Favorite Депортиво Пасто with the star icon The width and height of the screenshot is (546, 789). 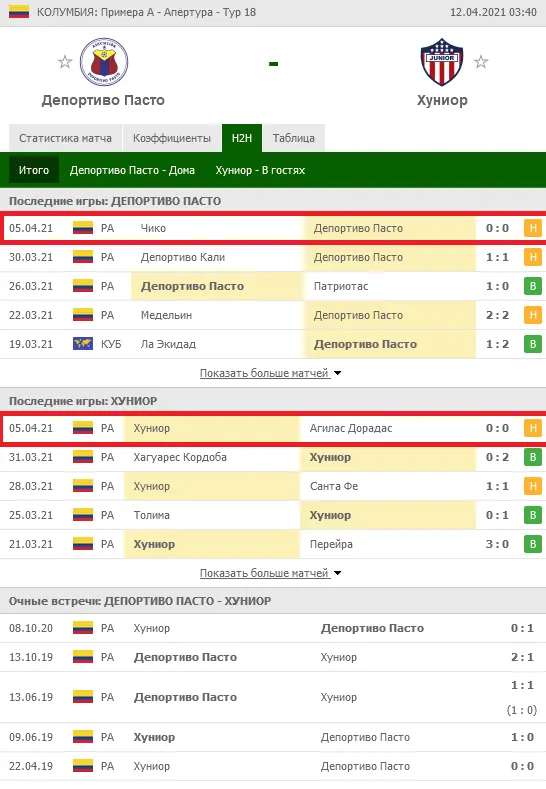tap(65, 62)
